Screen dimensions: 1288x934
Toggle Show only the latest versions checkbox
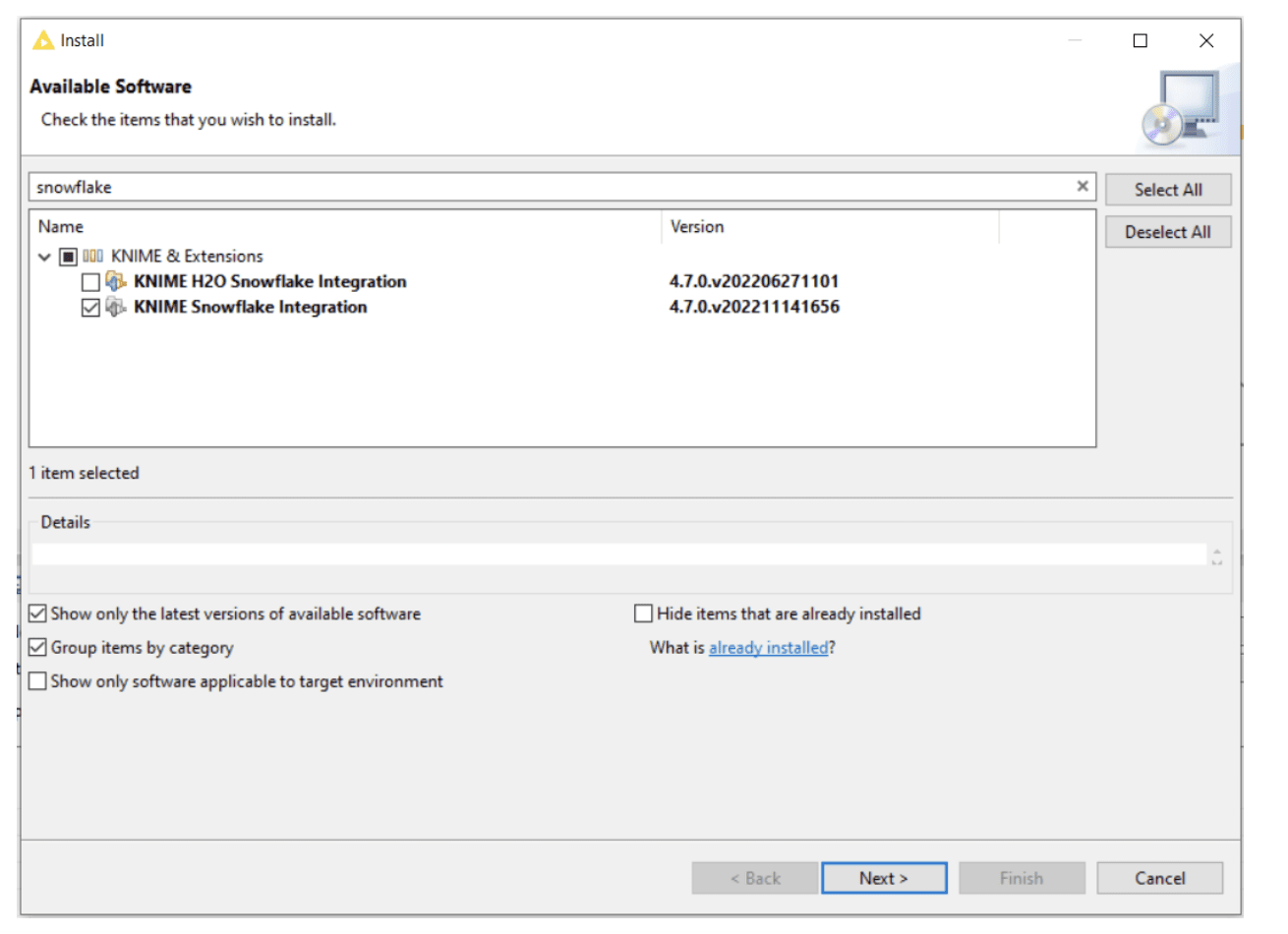(x=37, y=613)
